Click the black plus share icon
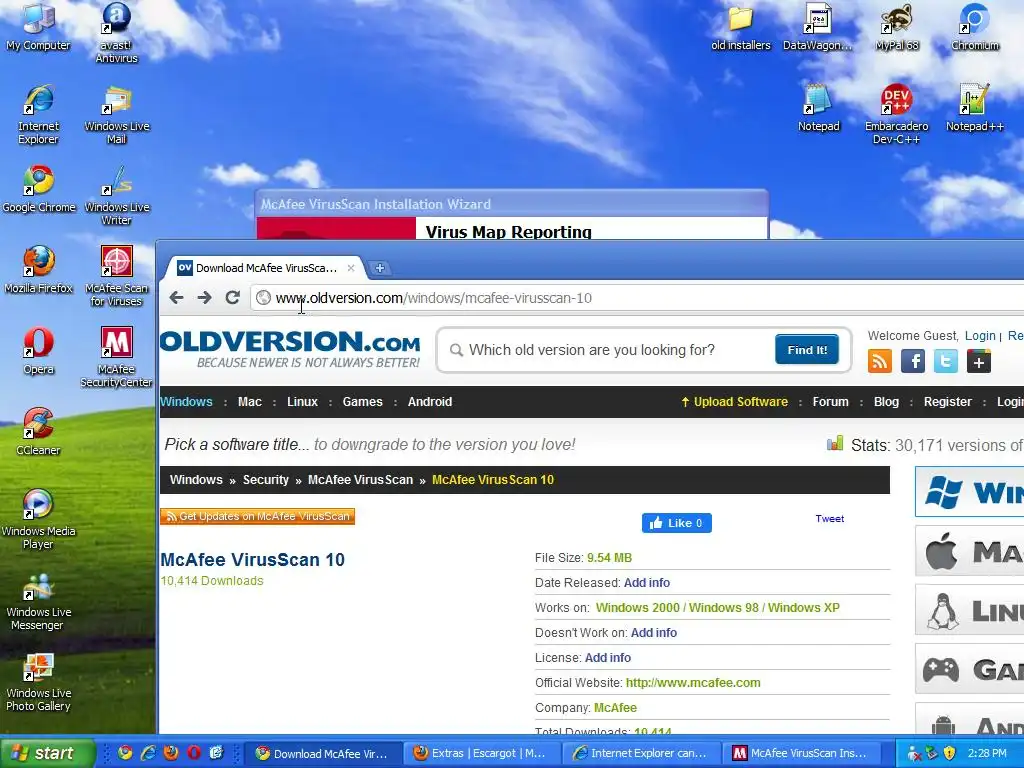 [979, 361]
